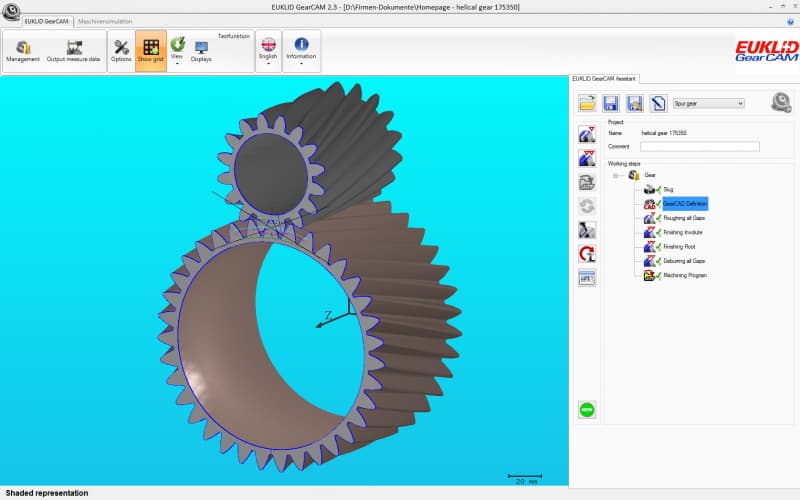The height and width of the screenshot is (500, 800).
Task: Click Output measure data in the ribbon
Action: 73,52
